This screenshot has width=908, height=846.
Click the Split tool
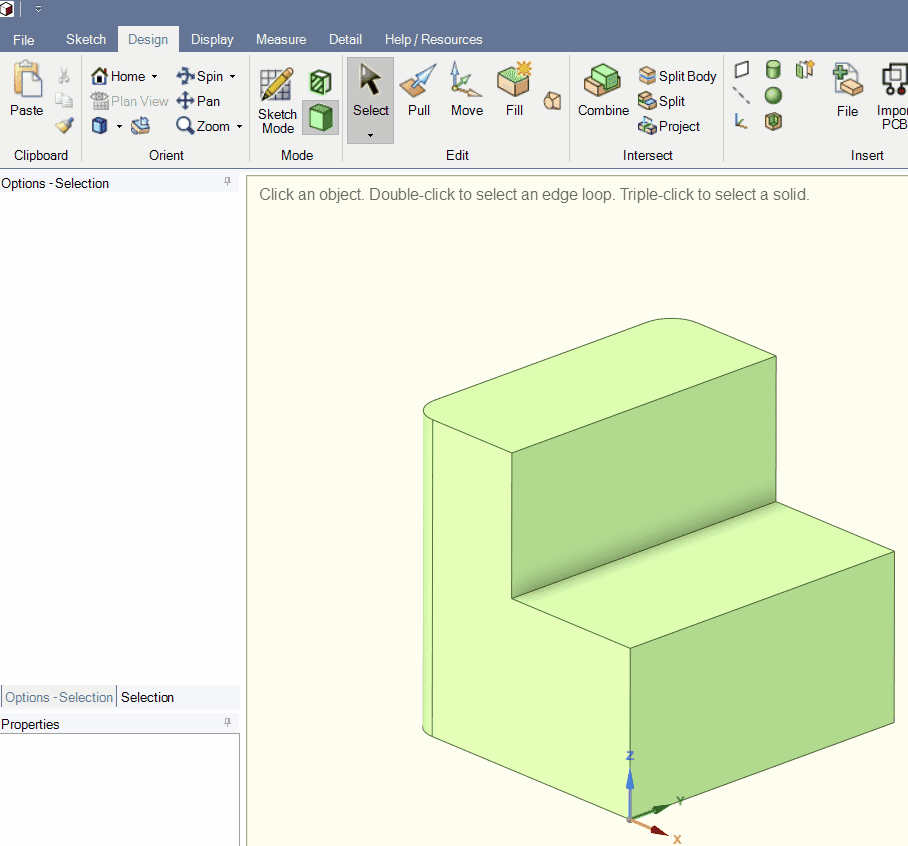pos(661,101)
